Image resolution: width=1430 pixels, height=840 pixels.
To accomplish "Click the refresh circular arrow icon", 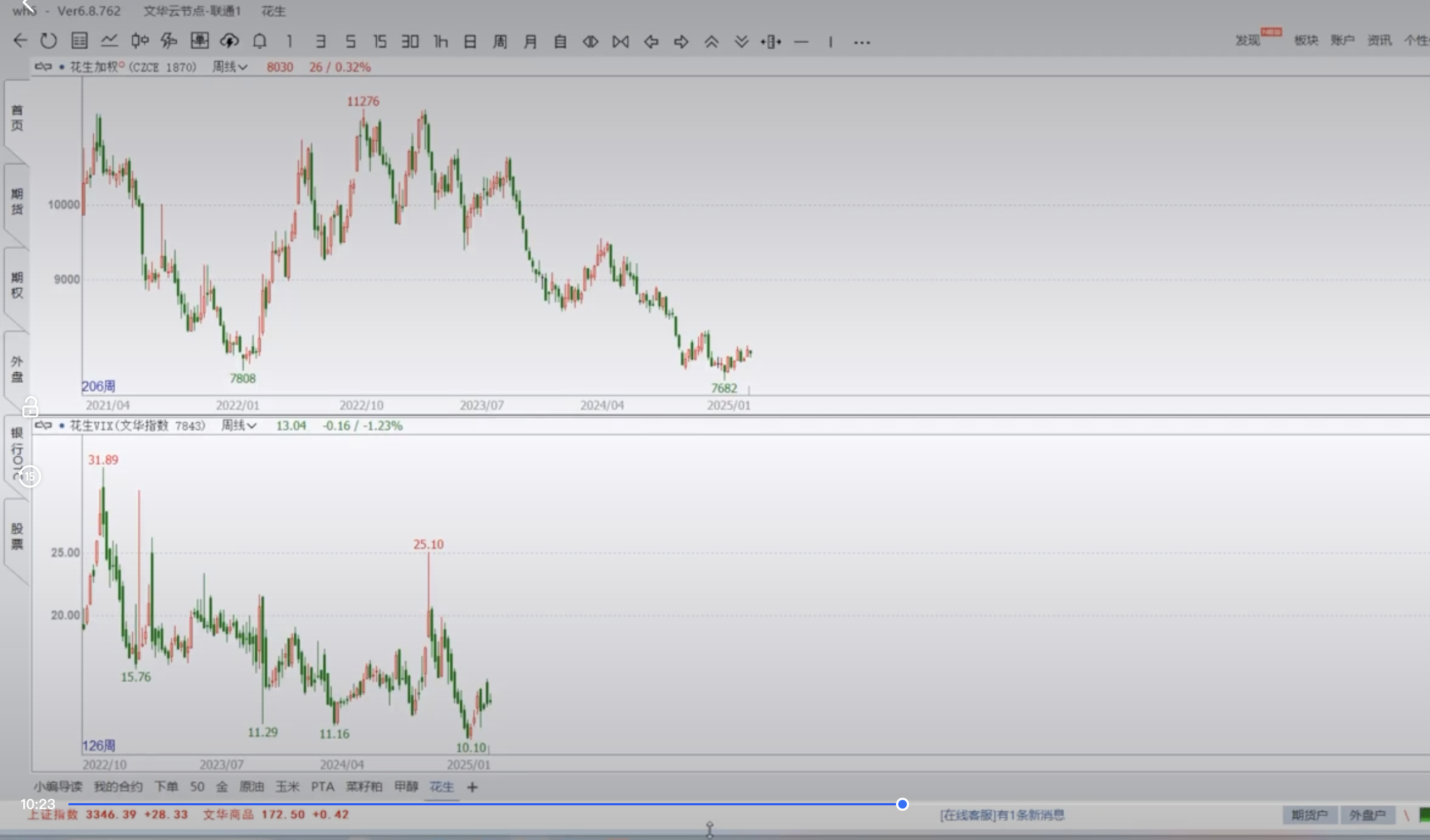I will (49, 41).
